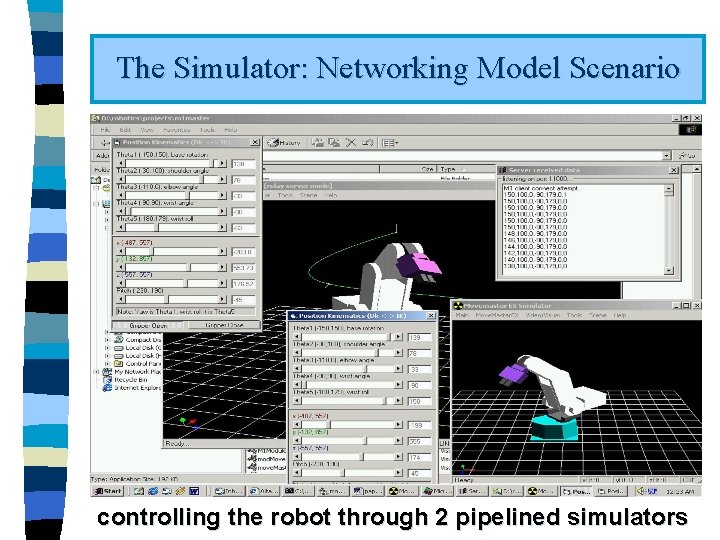Screen dimensions: 720x540
Task: Select Control Panel in the folder tree
Action: [138, 363]
